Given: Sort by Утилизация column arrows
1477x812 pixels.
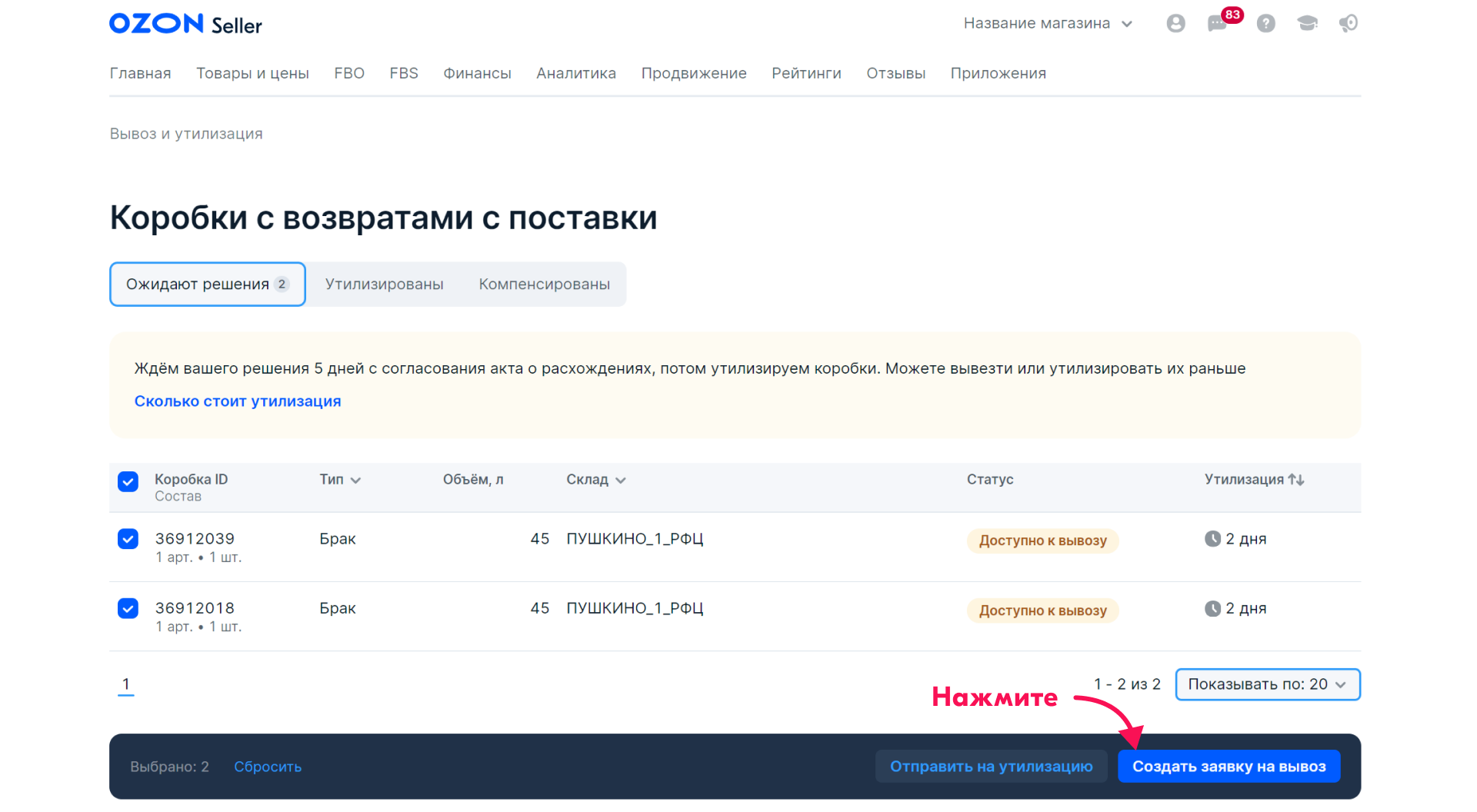Looking at the screenshot, I should [1296, 480].
